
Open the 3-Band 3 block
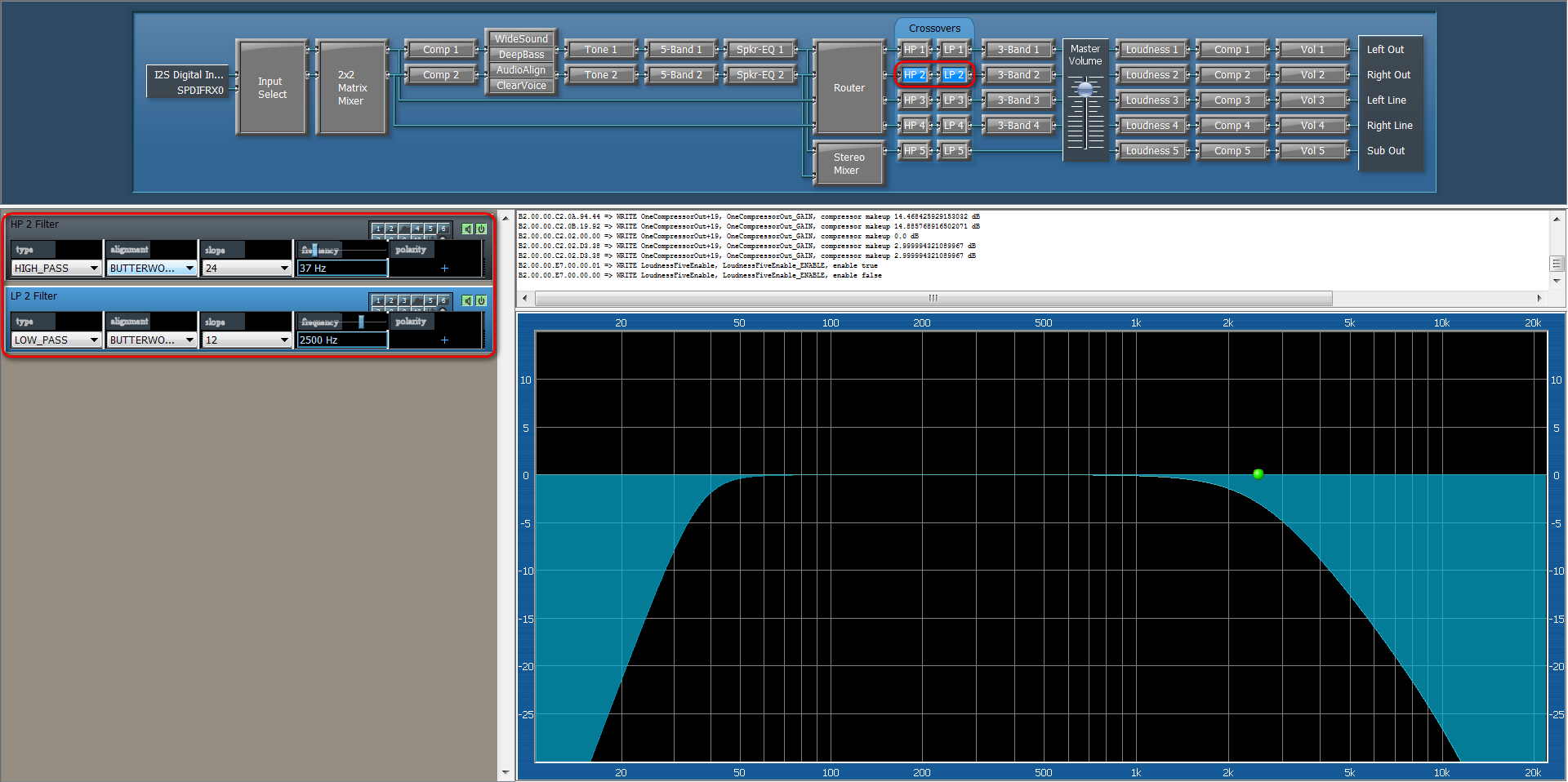pyautogui.click(x=1018, y=100)
